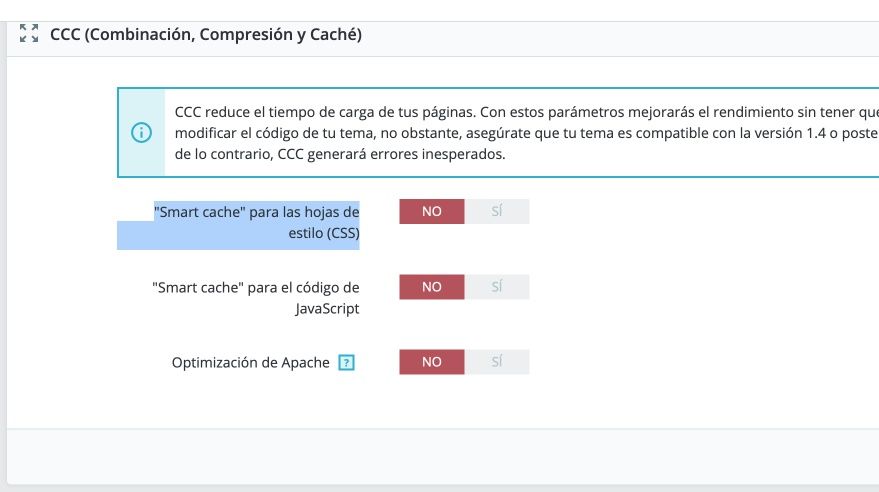Click the word 'estilo (CSS)' in highlighted label
This screenshot has height=492, width=879.
click(324, 233)
